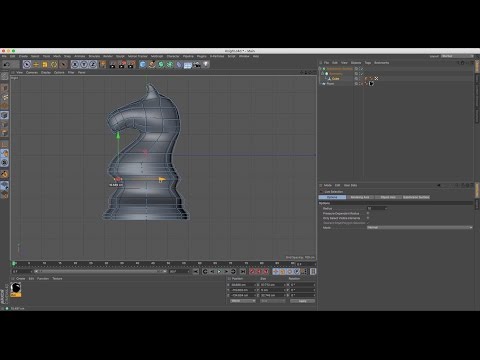Image resolution: width=480 pixels, height=360 pixels.
Task: Open the Layout dropdown
Action: pos(457,56)
